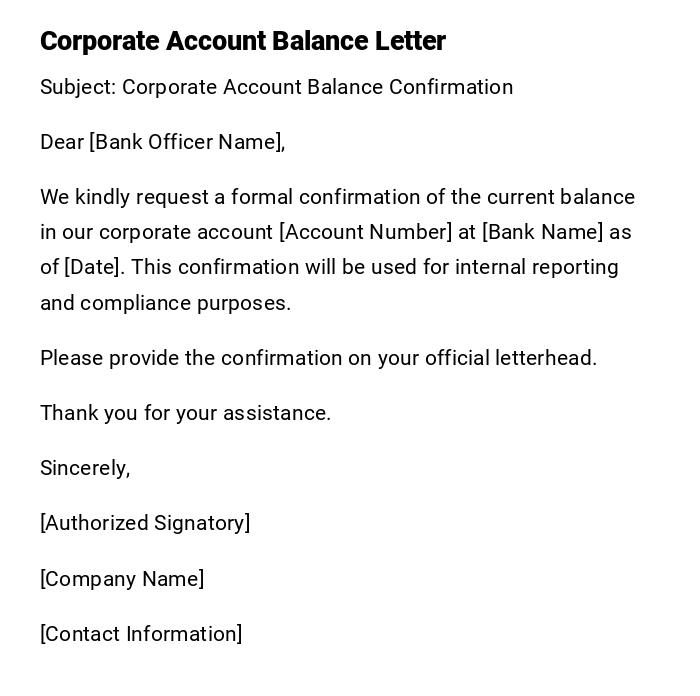The height and width of the screenshot is (696, 700).
Task: Click the word "Subject:" label
Action: pyautogui.click(x=78, y=87)
